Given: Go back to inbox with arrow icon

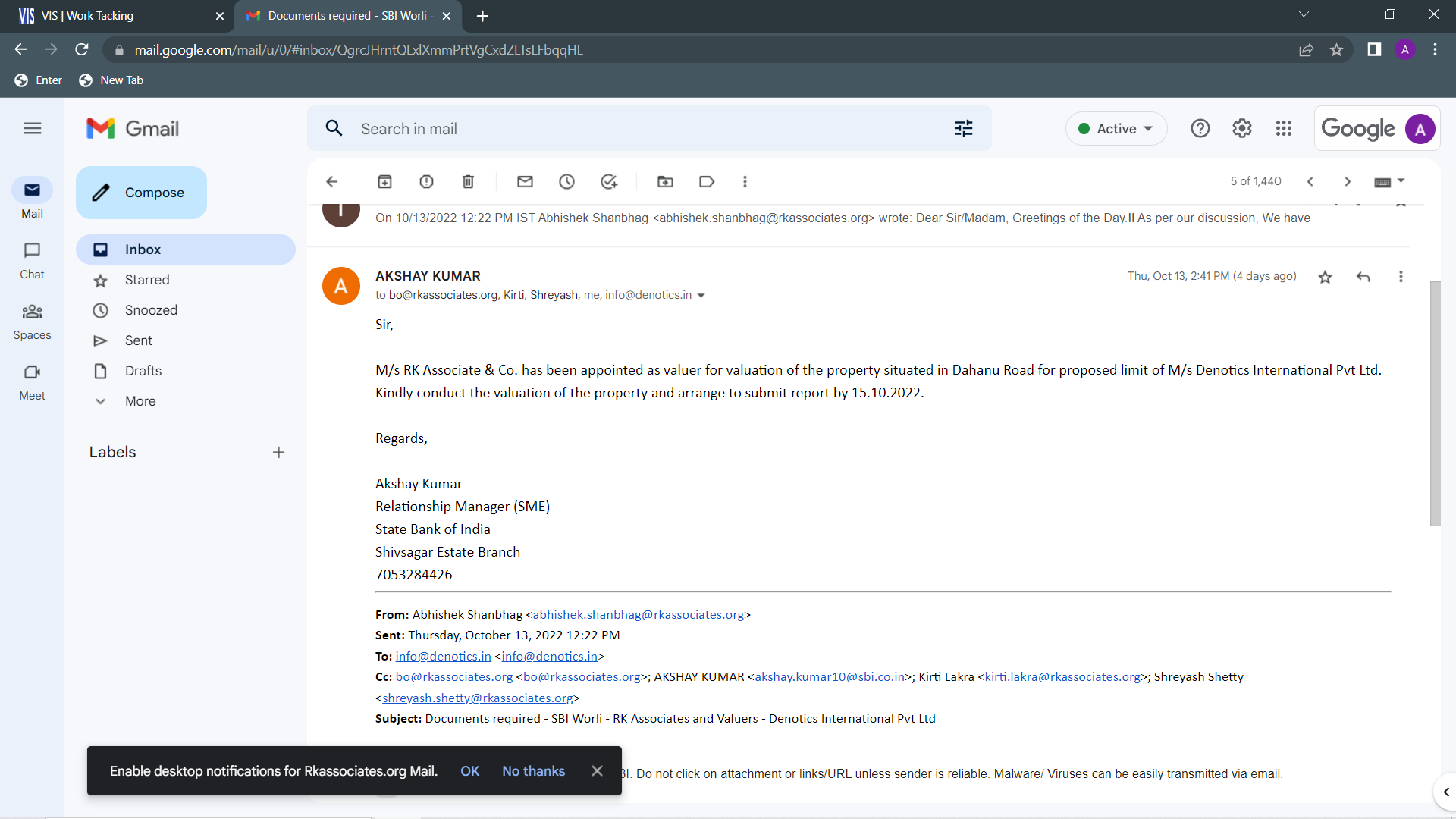Looking at the screenshot, I should click(331, 181).
